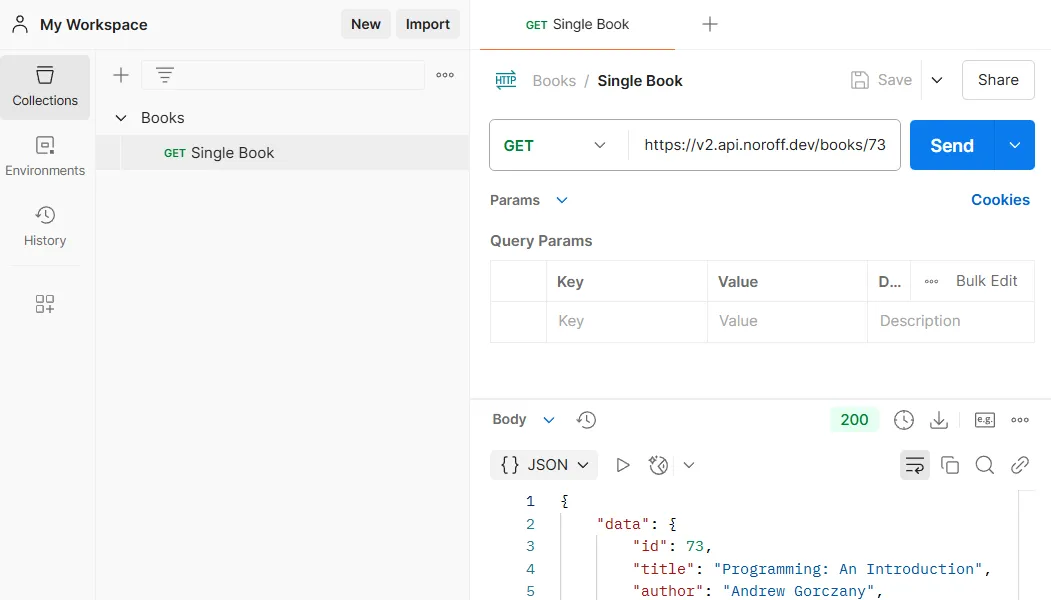Create a new collection with plus icon
The image size is (1051, 600).
[121, 75]
